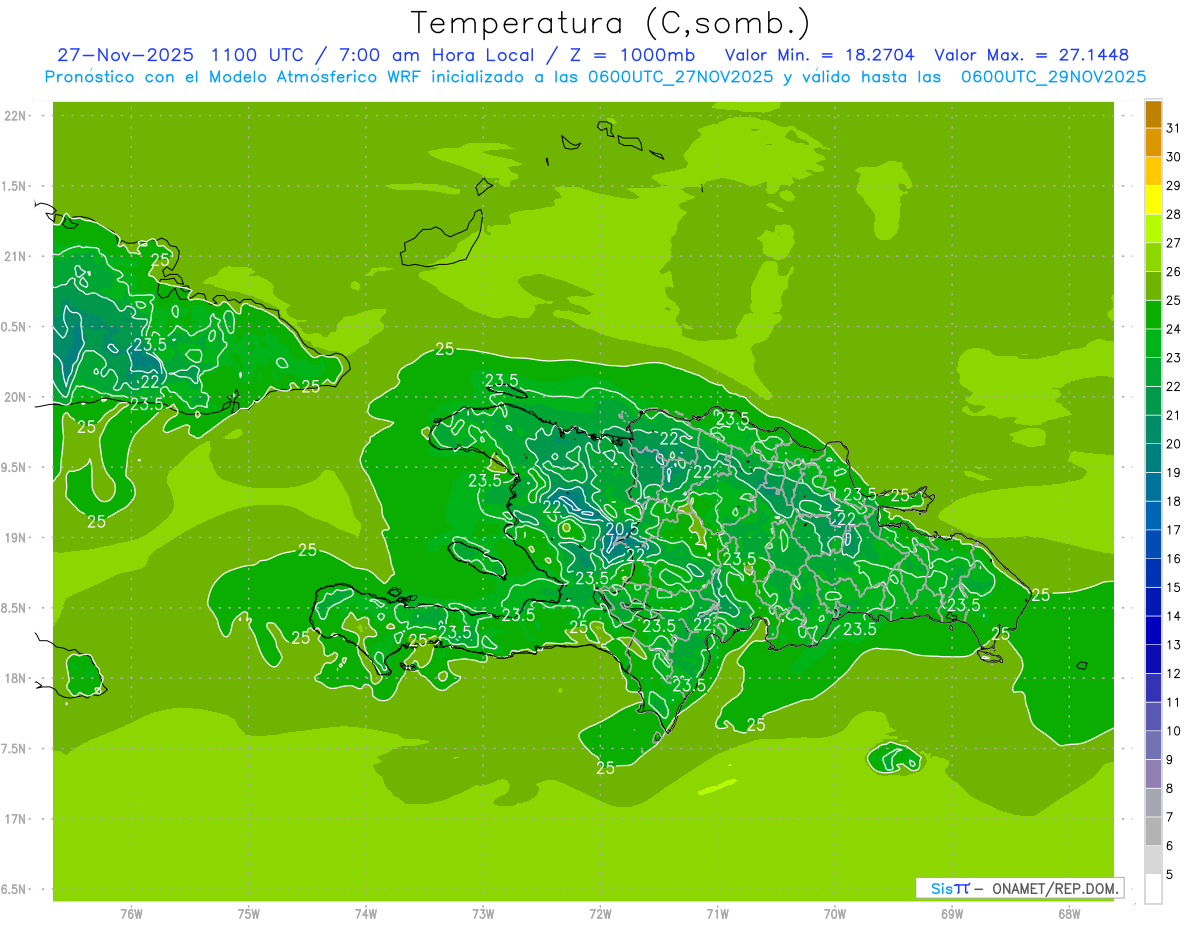The height and width of the screenshot is (927, 1200).
Task: Click the "72W" longitude axis label
Action: click(601, 914)
